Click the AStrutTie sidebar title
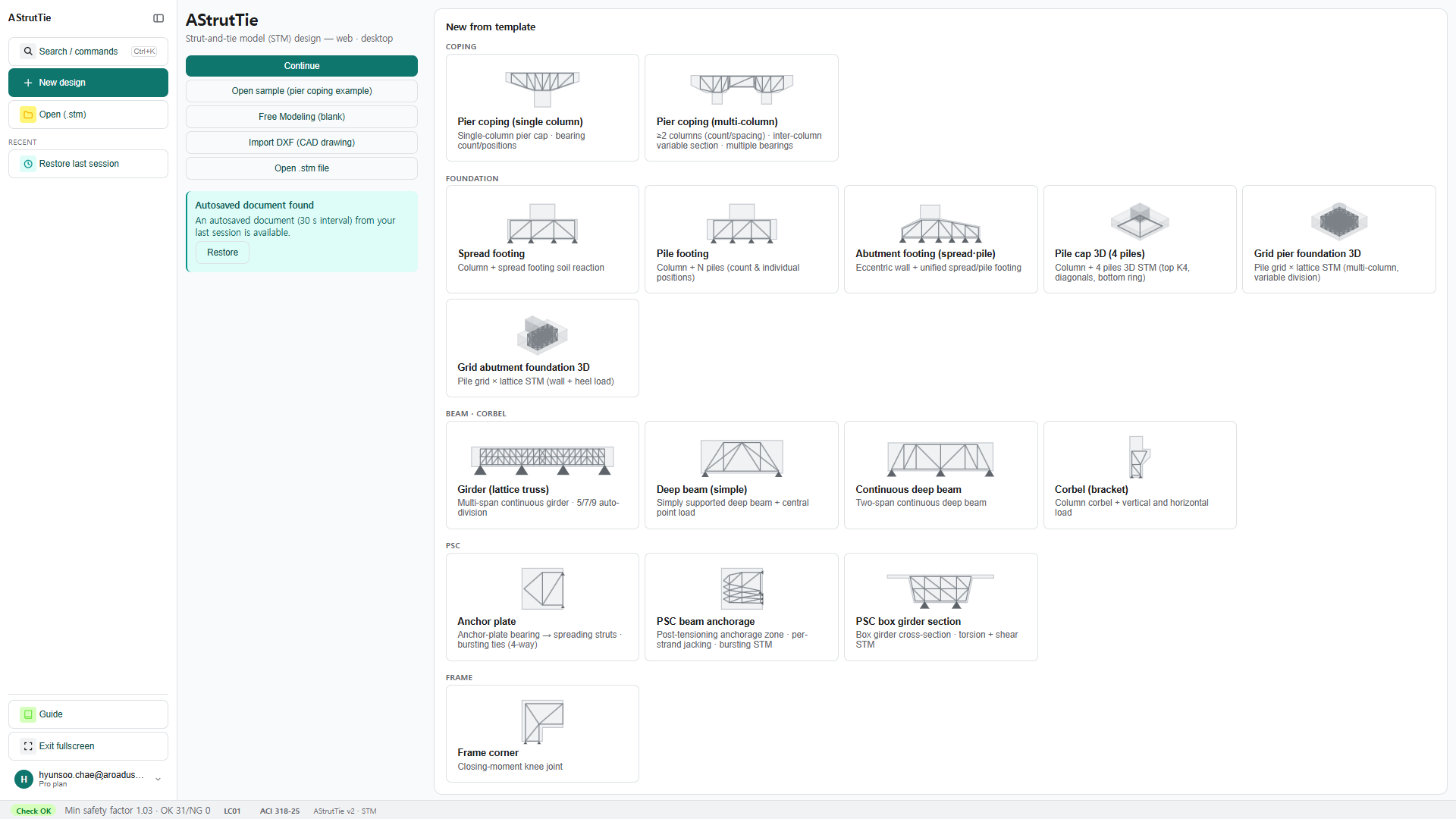This screenshot has width=1456, height=819. (x=30, y=17)
